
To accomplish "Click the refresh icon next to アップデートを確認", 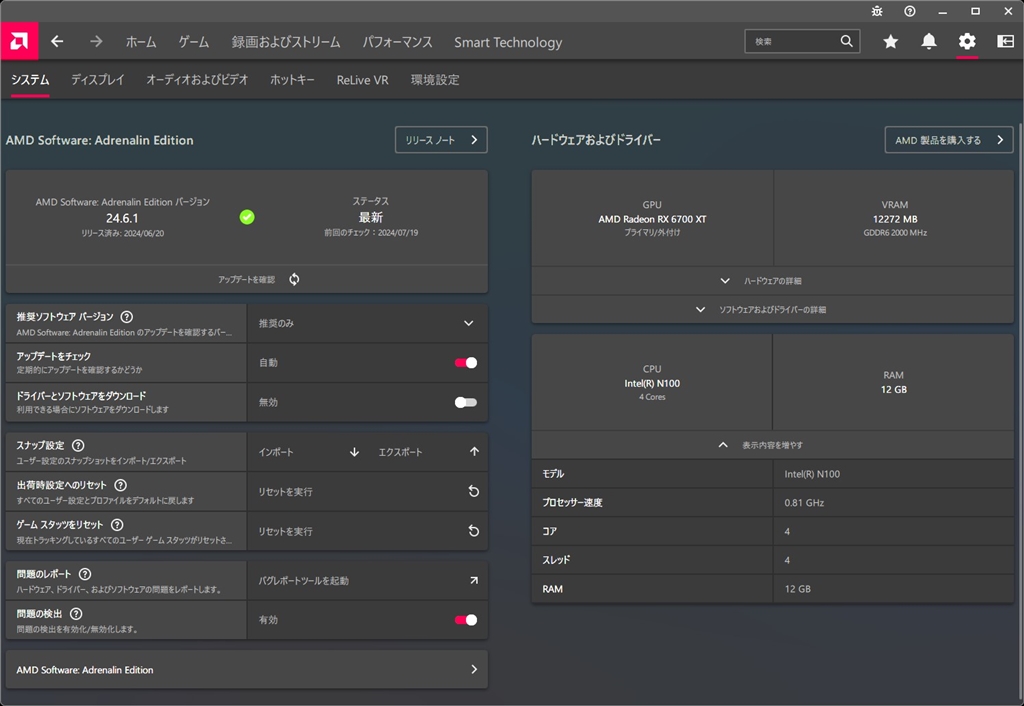I will click(x=294, y=279).
